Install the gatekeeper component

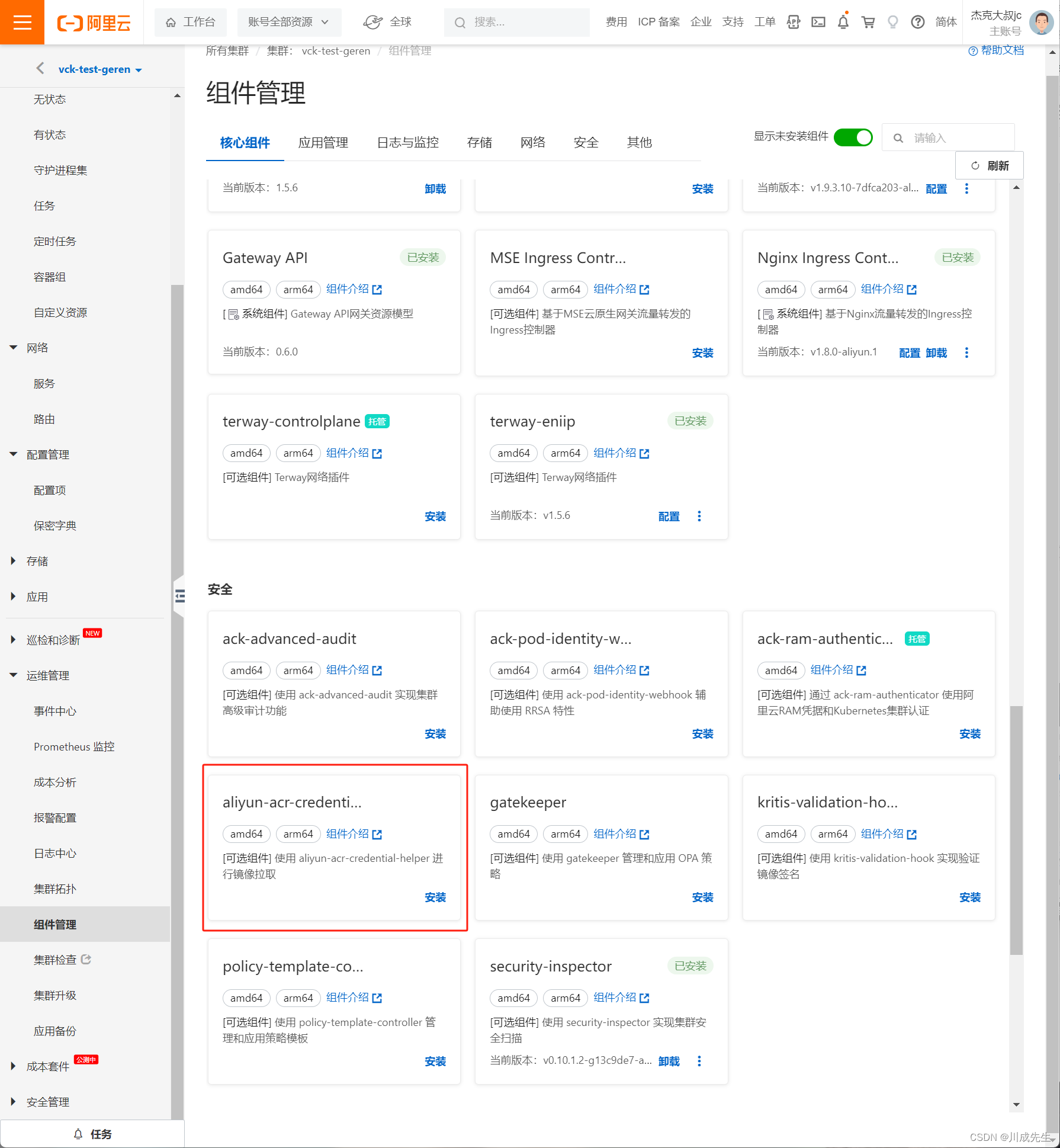[x=702, y=897]
